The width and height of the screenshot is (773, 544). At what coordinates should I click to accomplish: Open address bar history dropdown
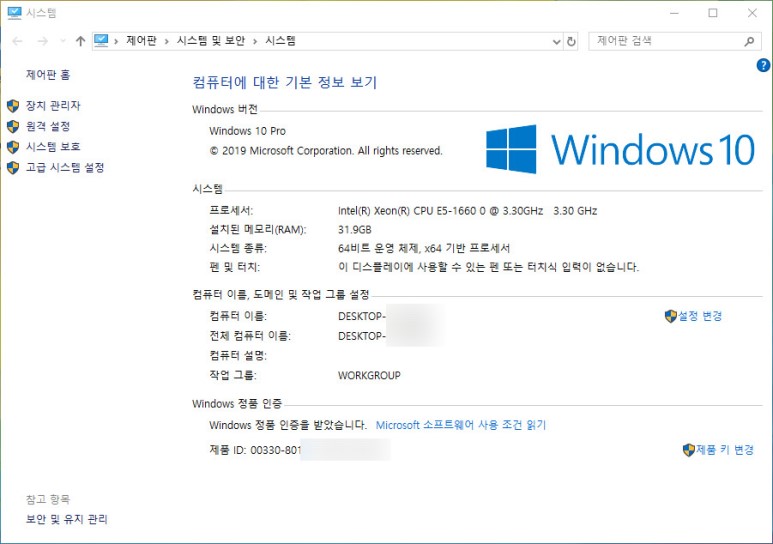point(557,41)
